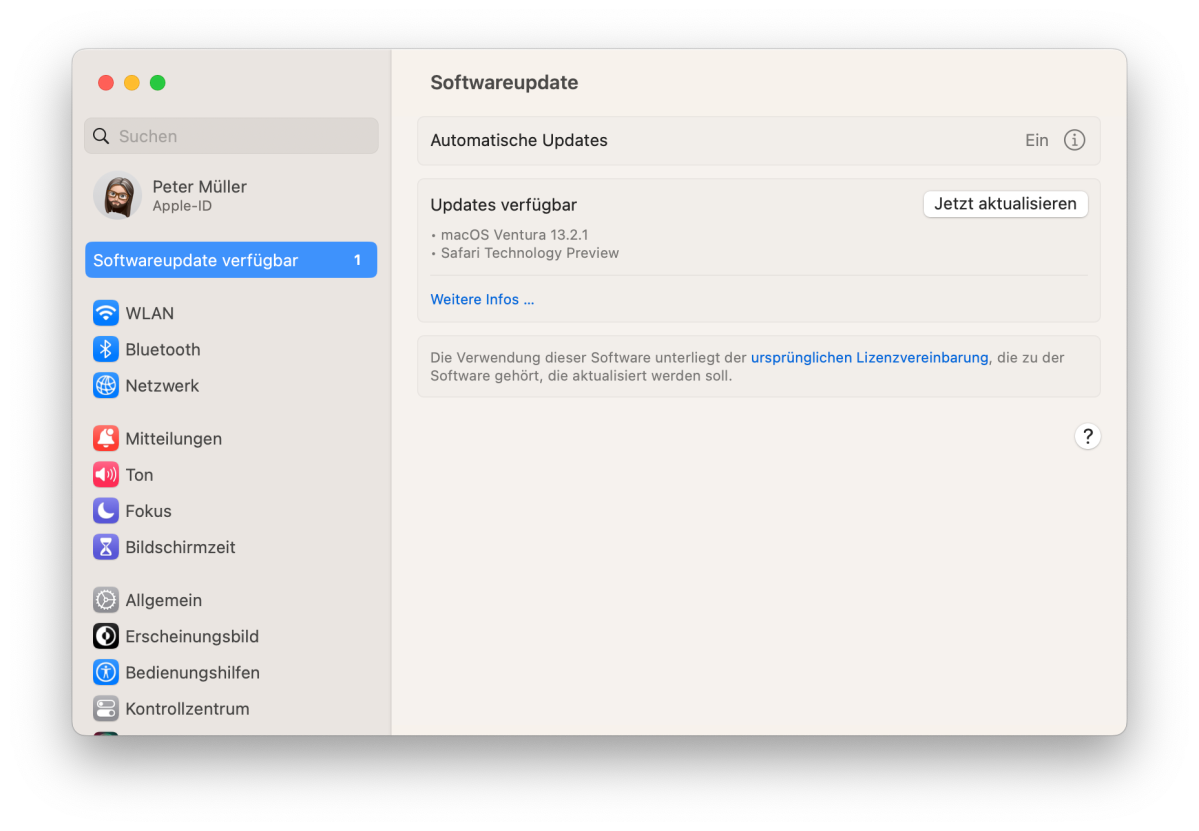This screenshot has width=1199, height=831.
Task: Click the WLAN wifi icon in sidebar
Action: [106, 313]
